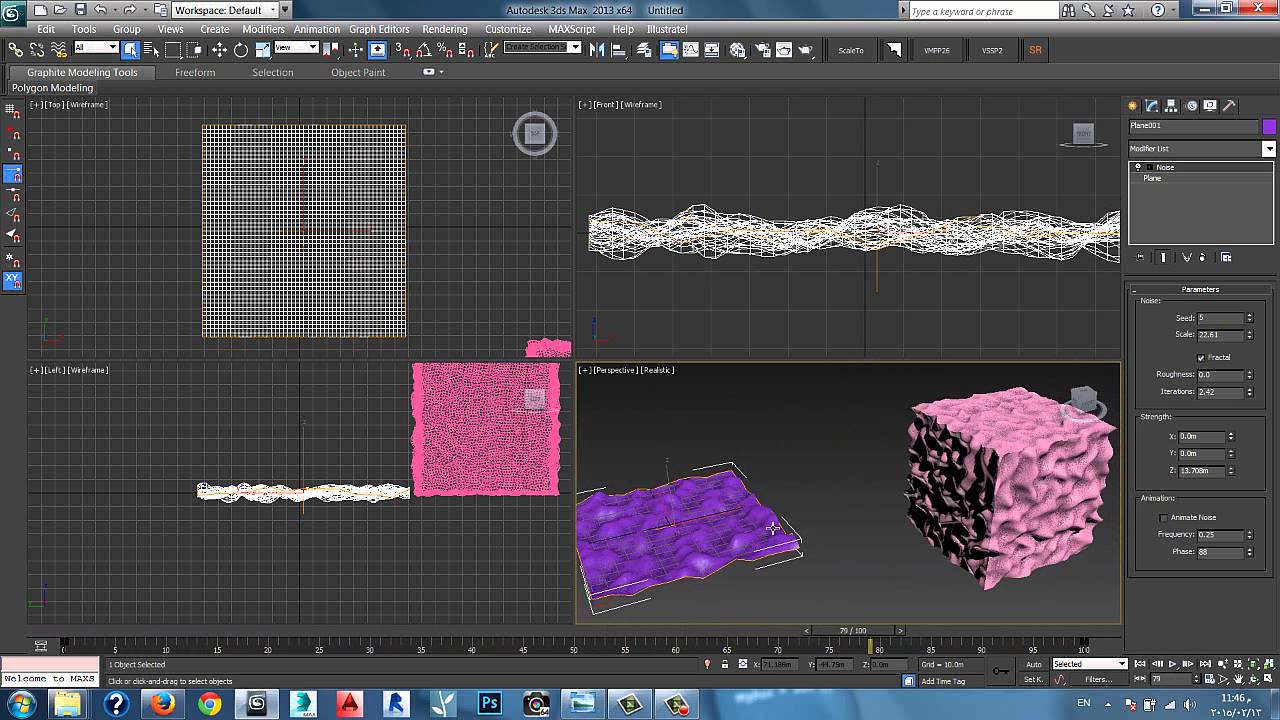The width and height of the screenshot is (1280, 720).
Task: Switch to the Modify command panel
Action: [1152, 105]
